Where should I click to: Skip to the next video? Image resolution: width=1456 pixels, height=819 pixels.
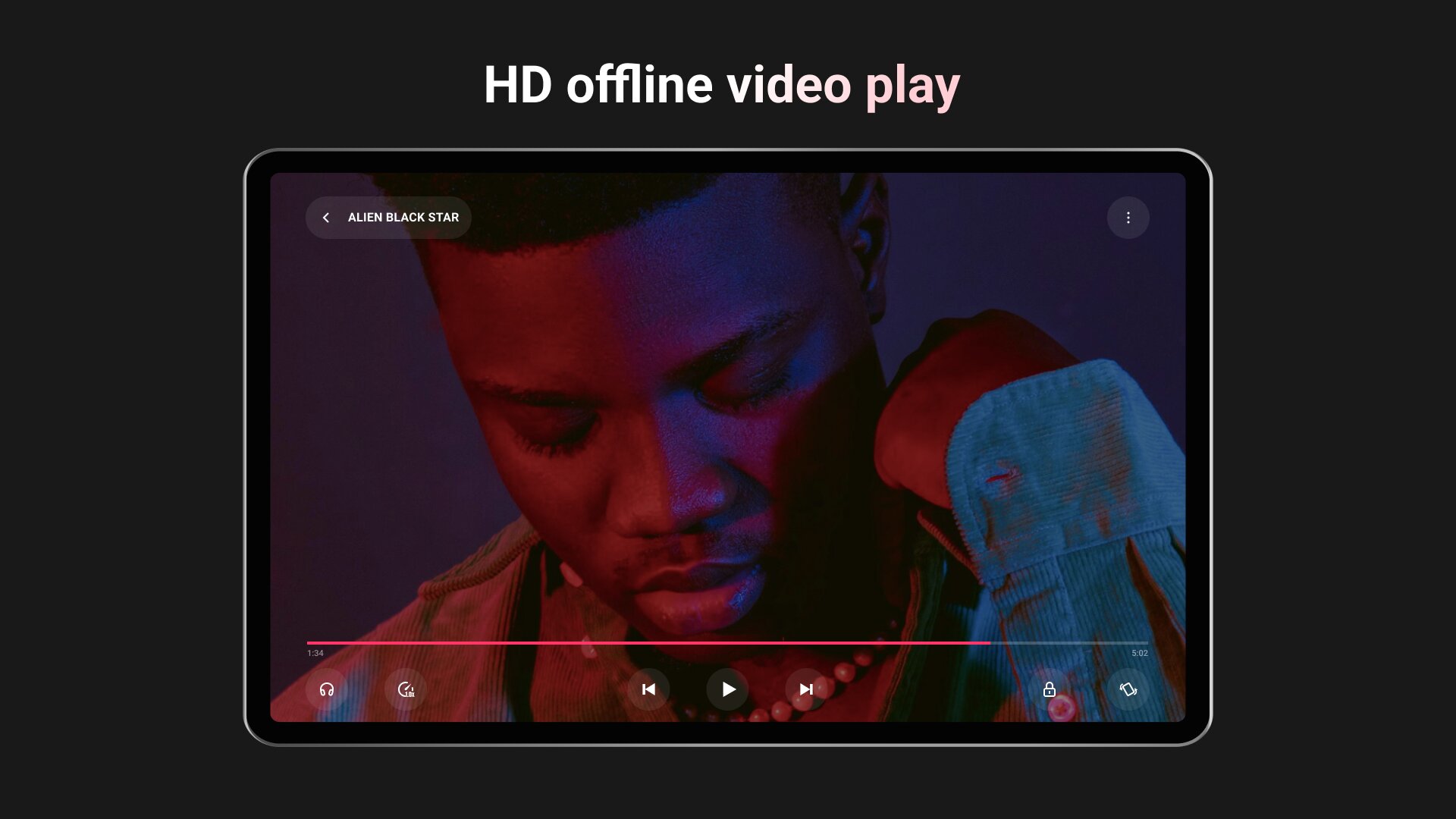click(x=806, y=689)
